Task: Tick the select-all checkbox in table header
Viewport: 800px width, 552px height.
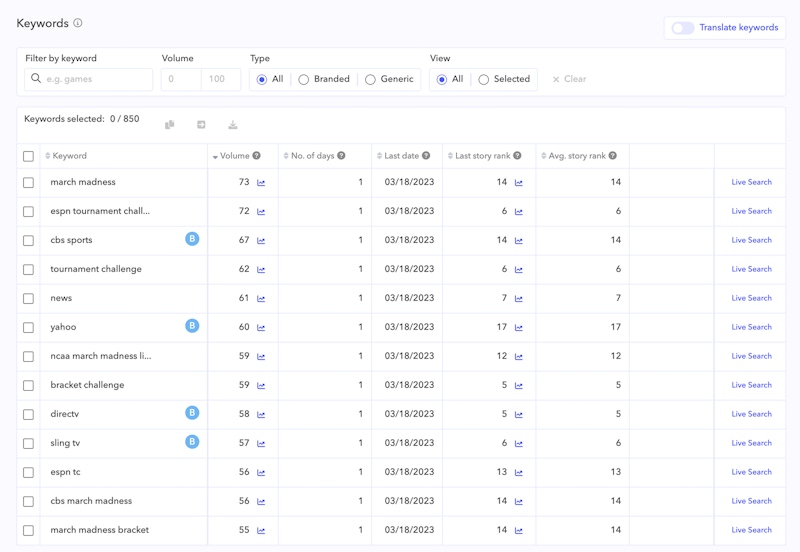Action: point(28,157)
